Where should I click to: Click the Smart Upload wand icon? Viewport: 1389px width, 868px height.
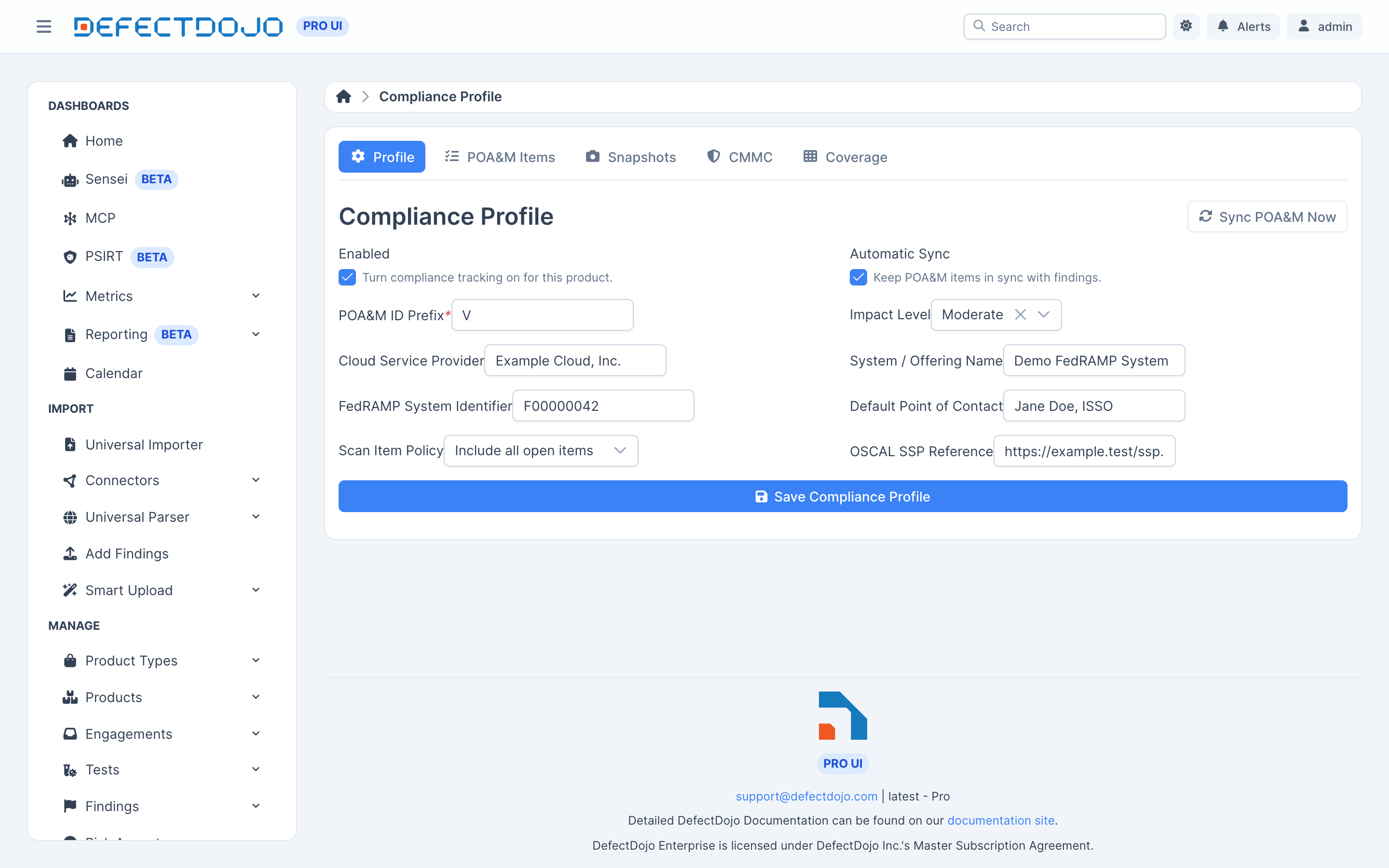(70, 590)
